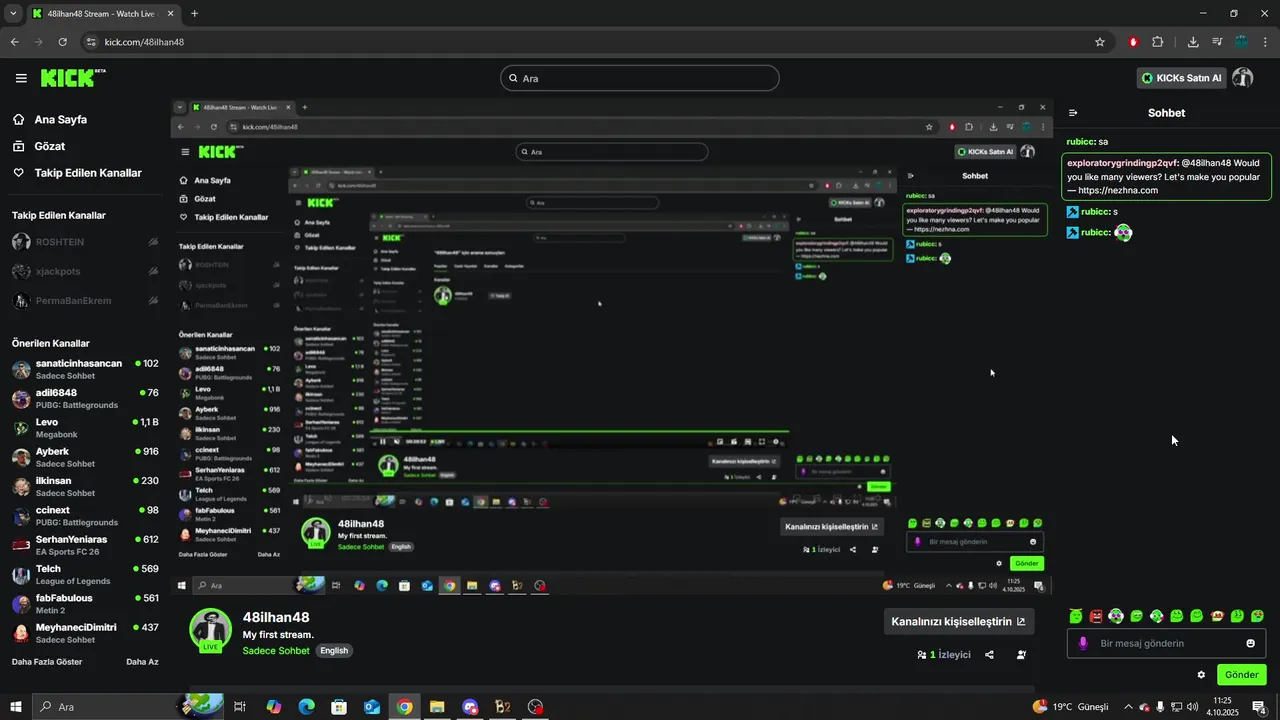
Task: Open Chrome downloads icon
Action: [x=1193, y=42]
